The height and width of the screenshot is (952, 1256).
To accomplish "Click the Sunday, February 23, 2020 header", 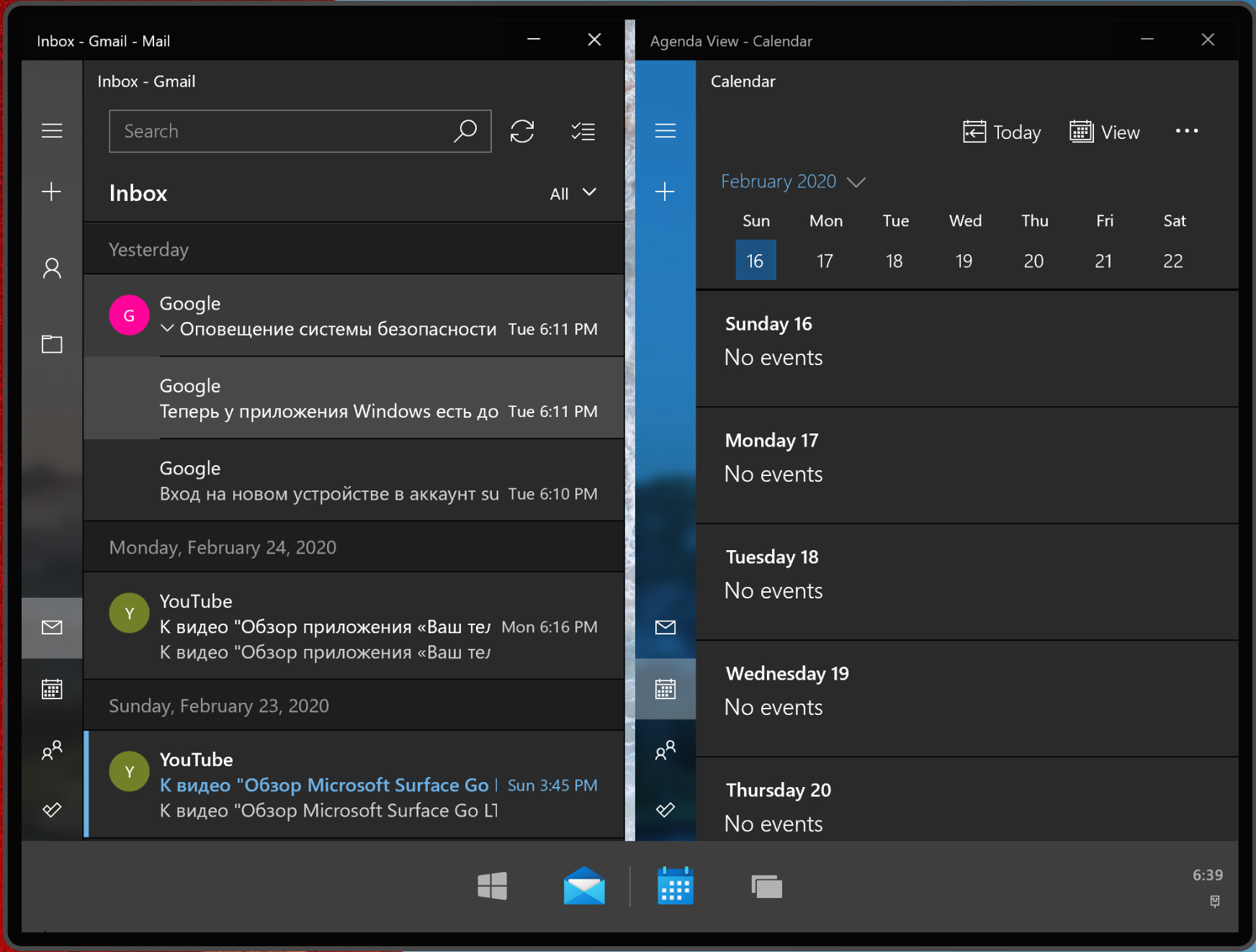I will [x=354, y=706].
